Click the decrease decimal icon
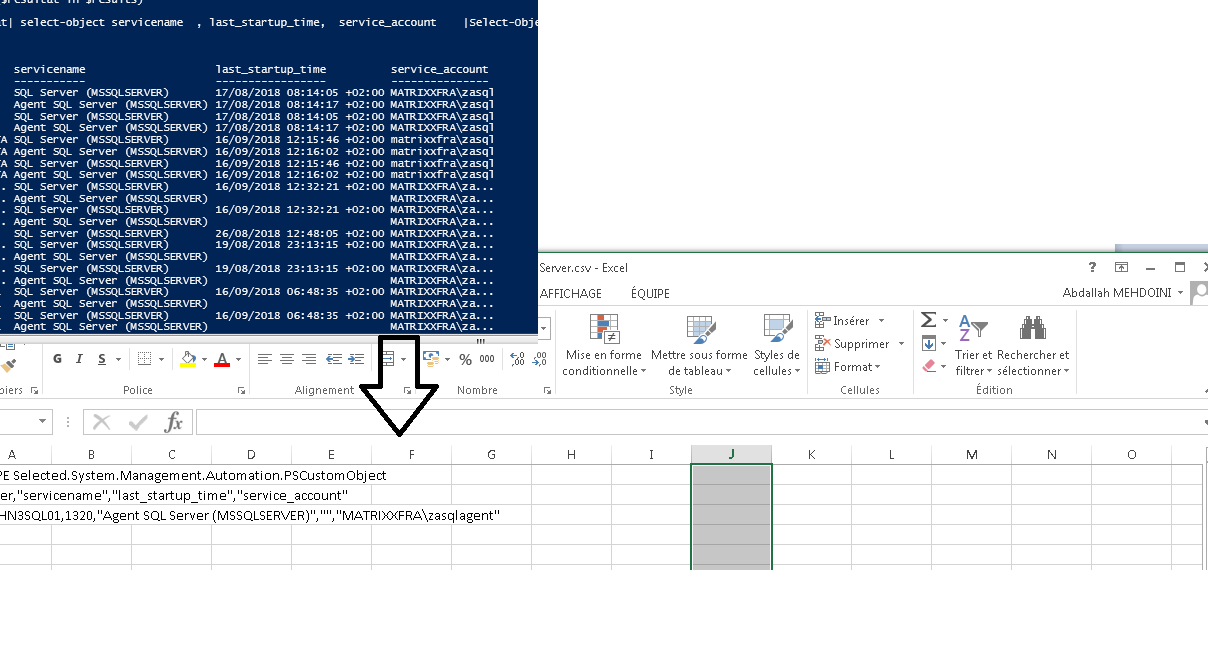Viewport: 1208px width, 648px height. (x=541, y=360)
